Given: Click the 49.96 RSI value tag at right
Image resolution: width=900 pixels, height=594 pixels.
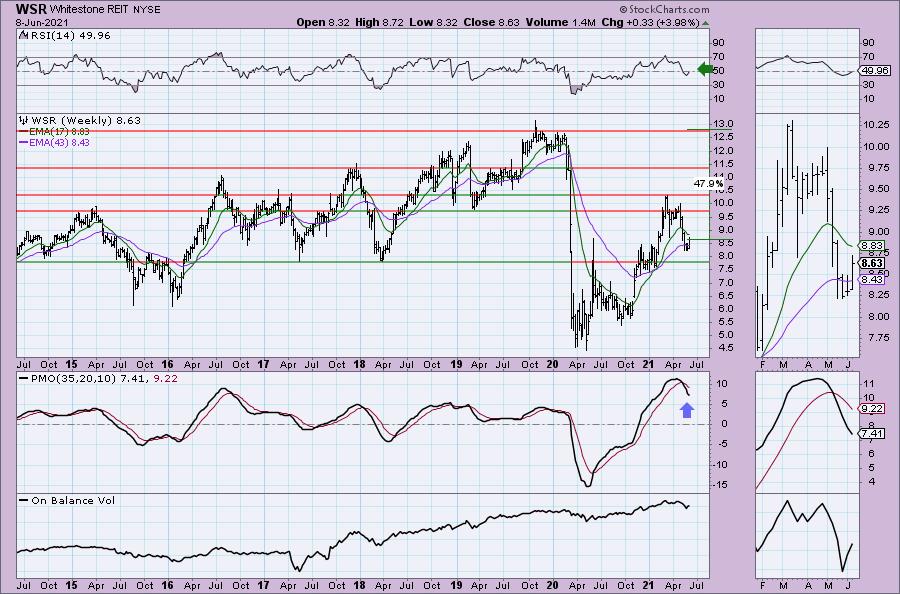Looking at the screenshot, I should [876, 71].
